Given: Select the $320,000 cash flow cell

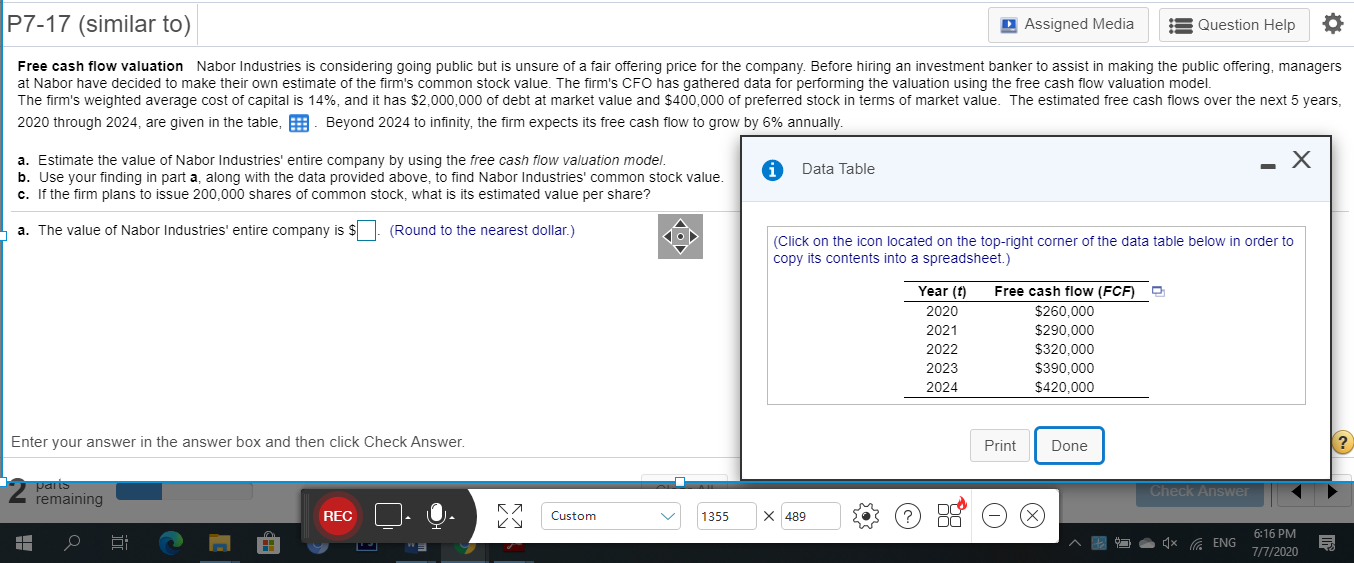Looking at the screenshot, I should coord(1064,349).
